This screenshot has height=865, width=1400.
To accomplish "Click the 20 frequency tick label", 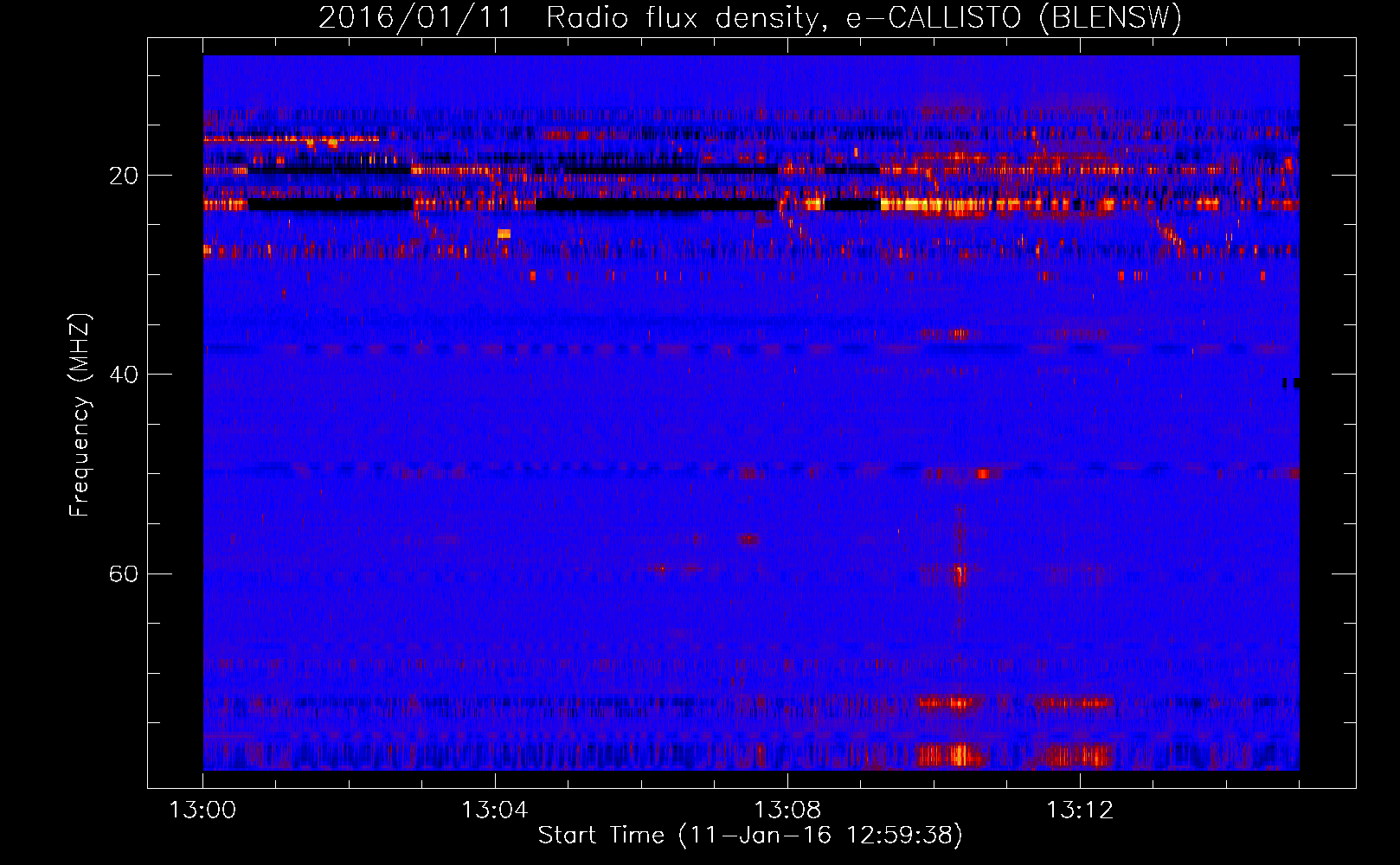I will tap(123, 176).
